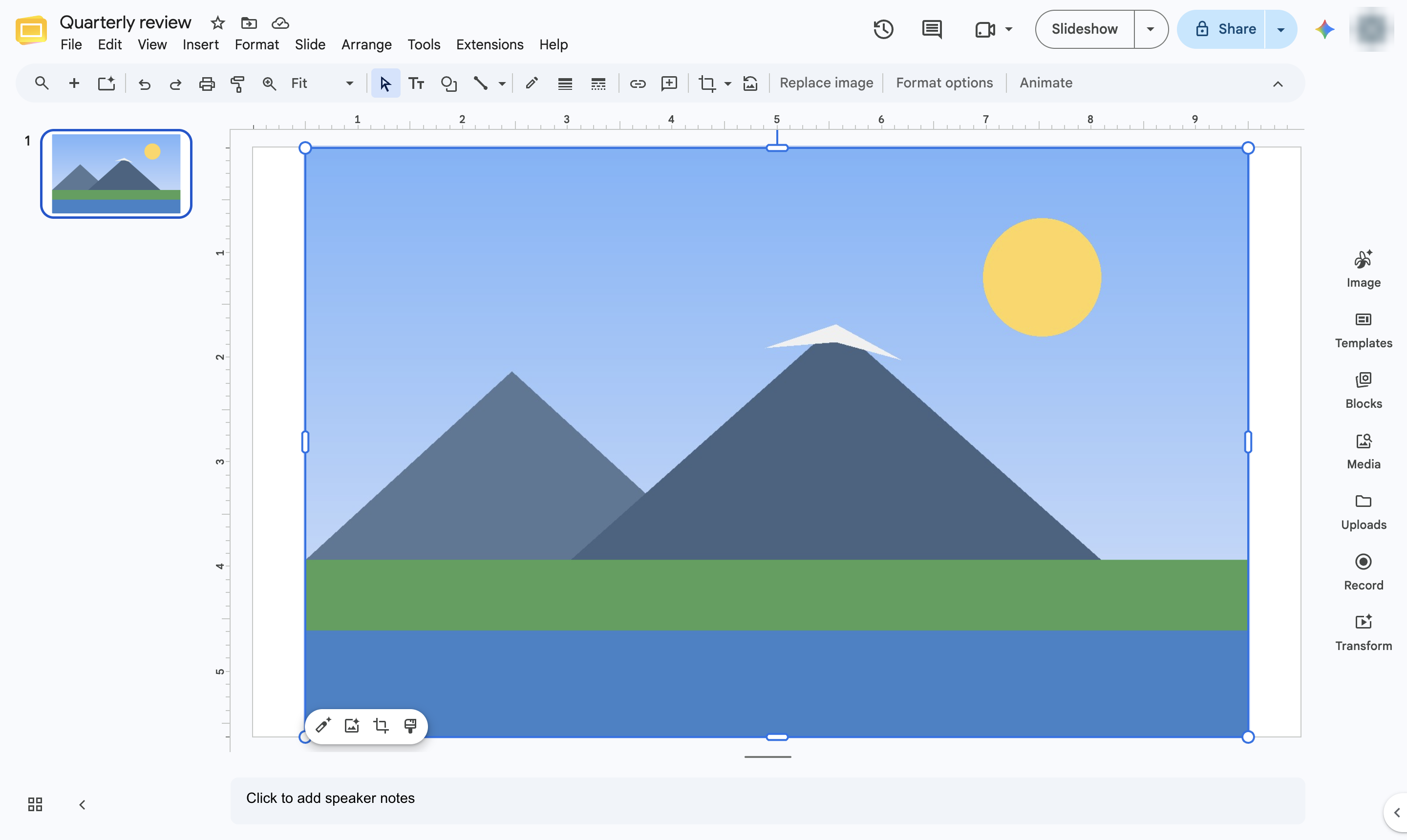Viewport: 1407px width, 840px height.
Task: Open Format options
Action: [x=944, y=83]
